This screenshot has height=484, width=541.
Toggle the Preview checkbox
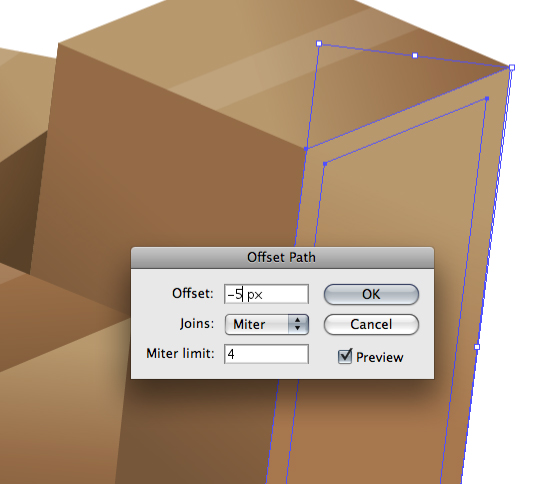345,356
